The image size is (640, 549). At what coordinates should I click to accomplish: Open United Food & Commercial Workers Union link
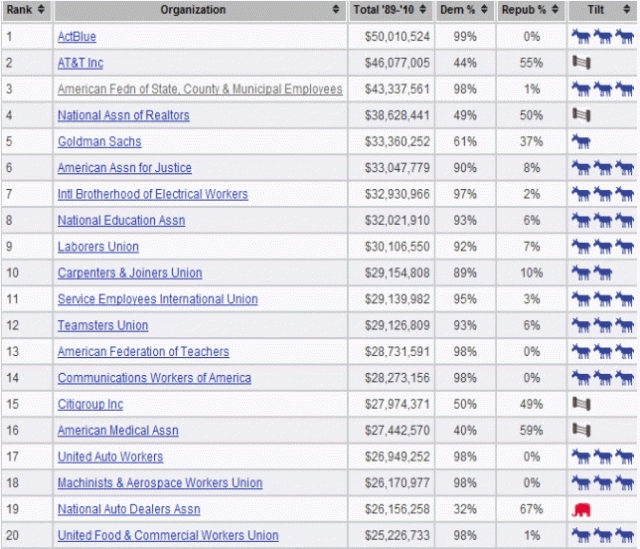pyautogui.click(x=168, y=535)
